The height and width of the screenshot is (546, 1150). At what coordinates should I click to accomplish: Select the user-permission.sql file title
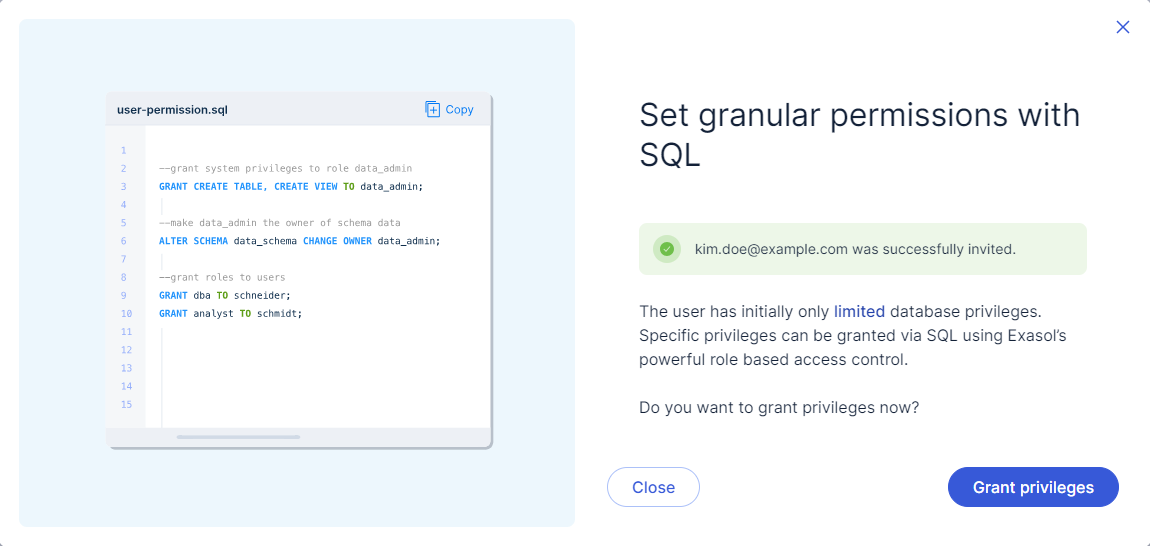[x=172, y=110]
